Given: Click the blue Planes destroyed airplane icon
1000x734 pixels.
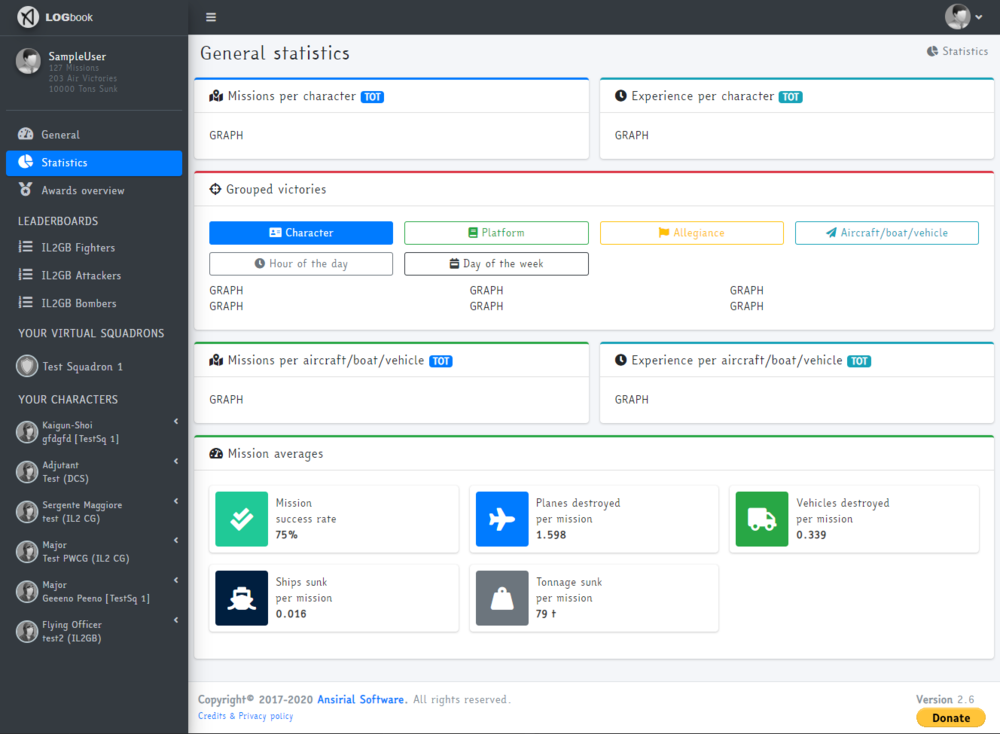Looking at the screenshot, I should (502, 519).
